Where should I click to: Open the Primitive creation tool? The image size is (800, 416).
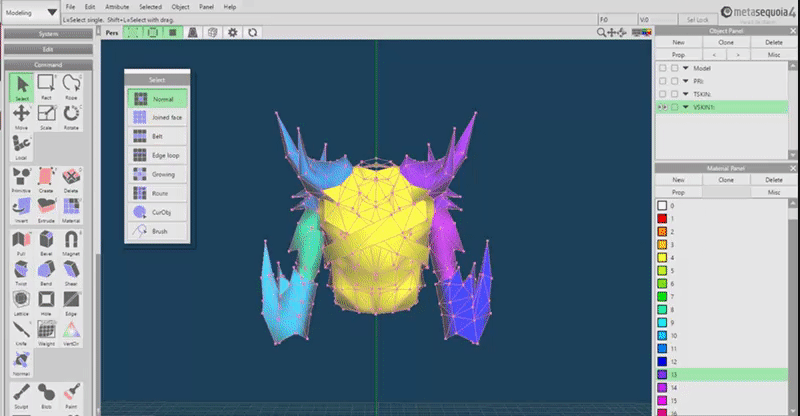[x=21, y=180]
